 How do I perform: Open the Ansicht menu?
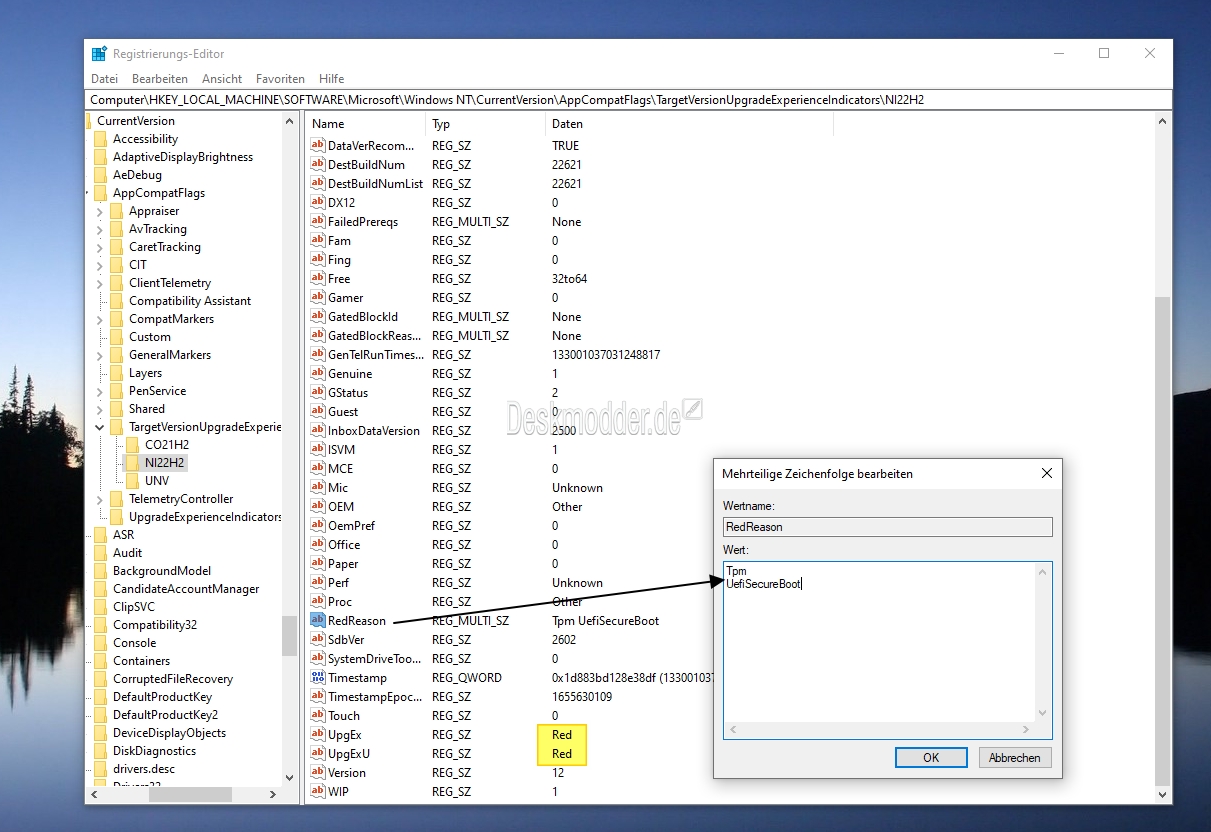click(222, 78)
